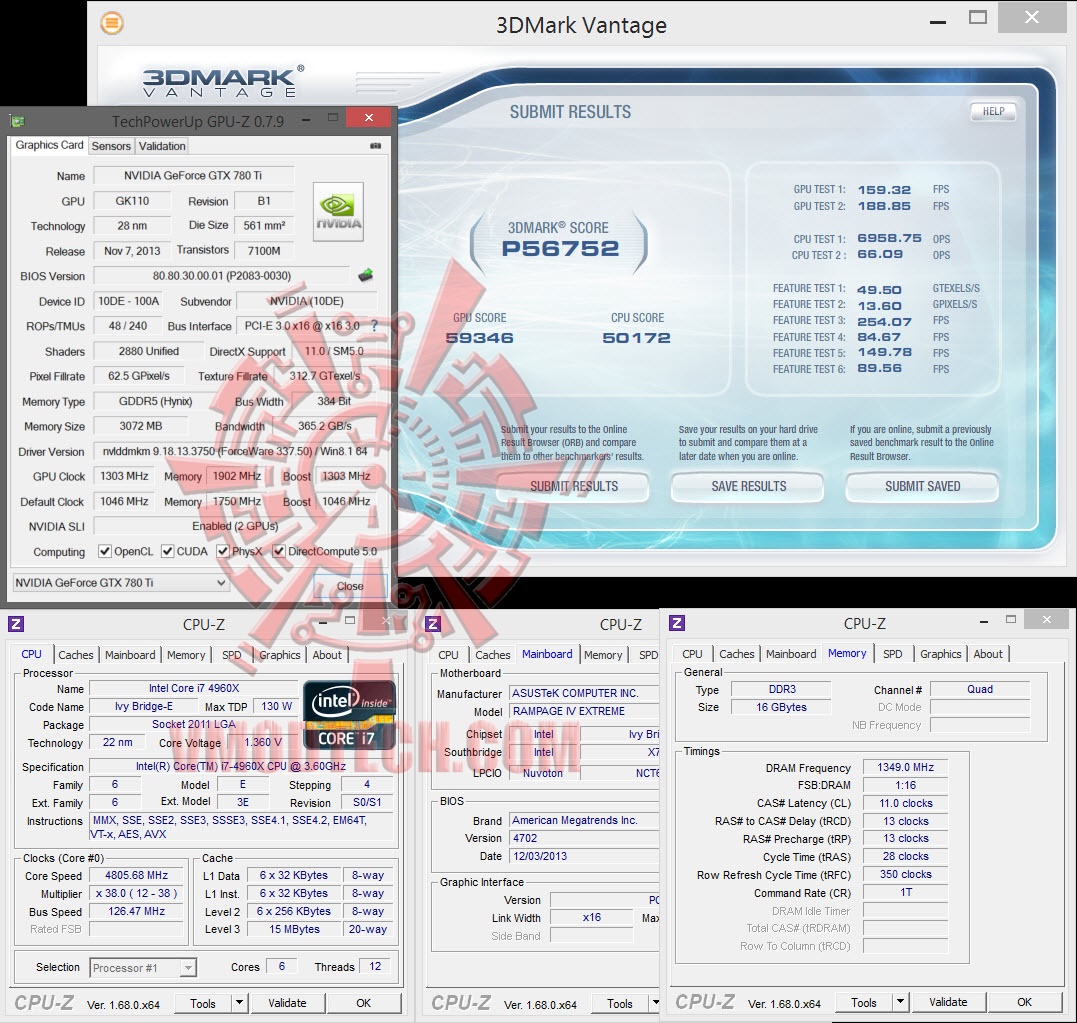Click the SAVE RESULTS button
The height and width of the screenshot is (1023, 1077).
[x=749, y=486]
